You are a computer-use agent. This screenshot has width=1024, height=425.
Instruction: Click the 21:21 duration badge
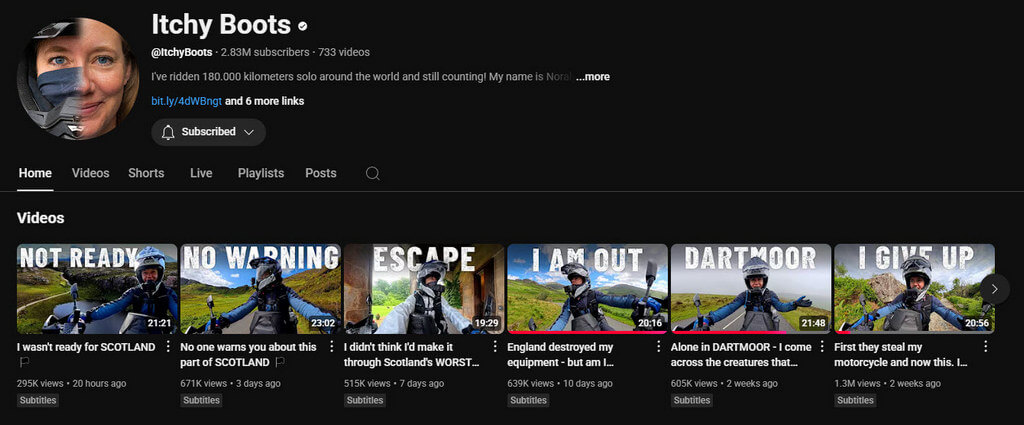[x=159, y=323]
